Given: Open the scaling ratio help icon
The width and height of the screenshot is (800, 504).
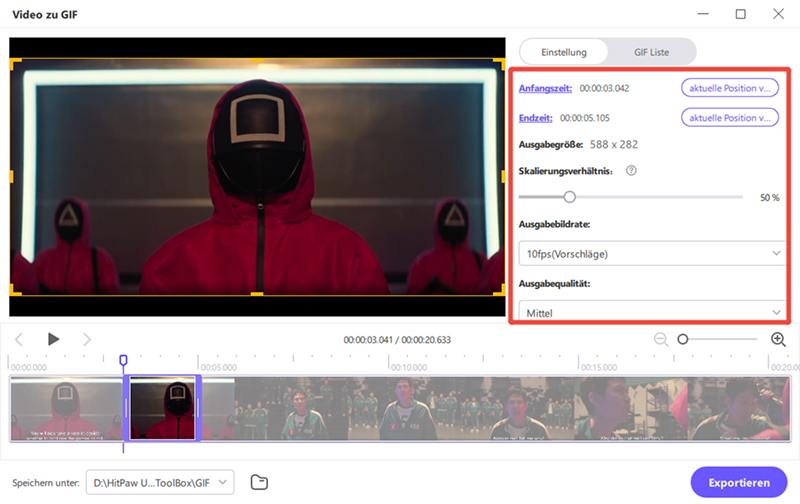Looking at the screenshot, I should click(x=631, y=171).
